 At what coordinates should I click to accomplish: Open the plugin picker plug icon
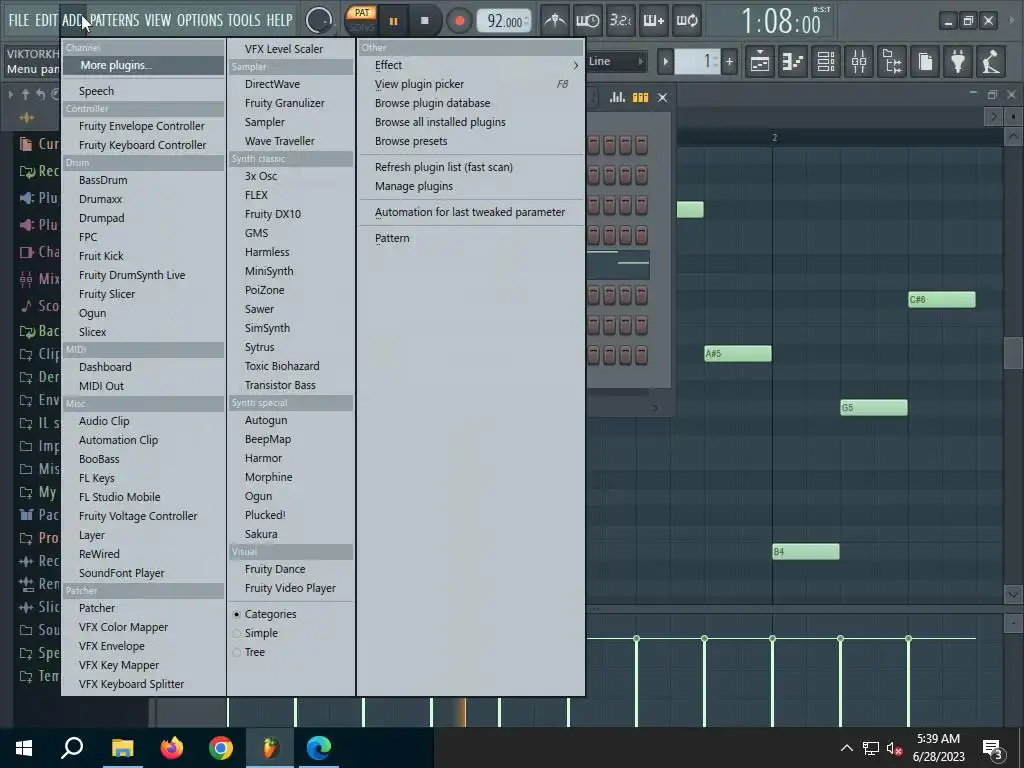[958, 62]
